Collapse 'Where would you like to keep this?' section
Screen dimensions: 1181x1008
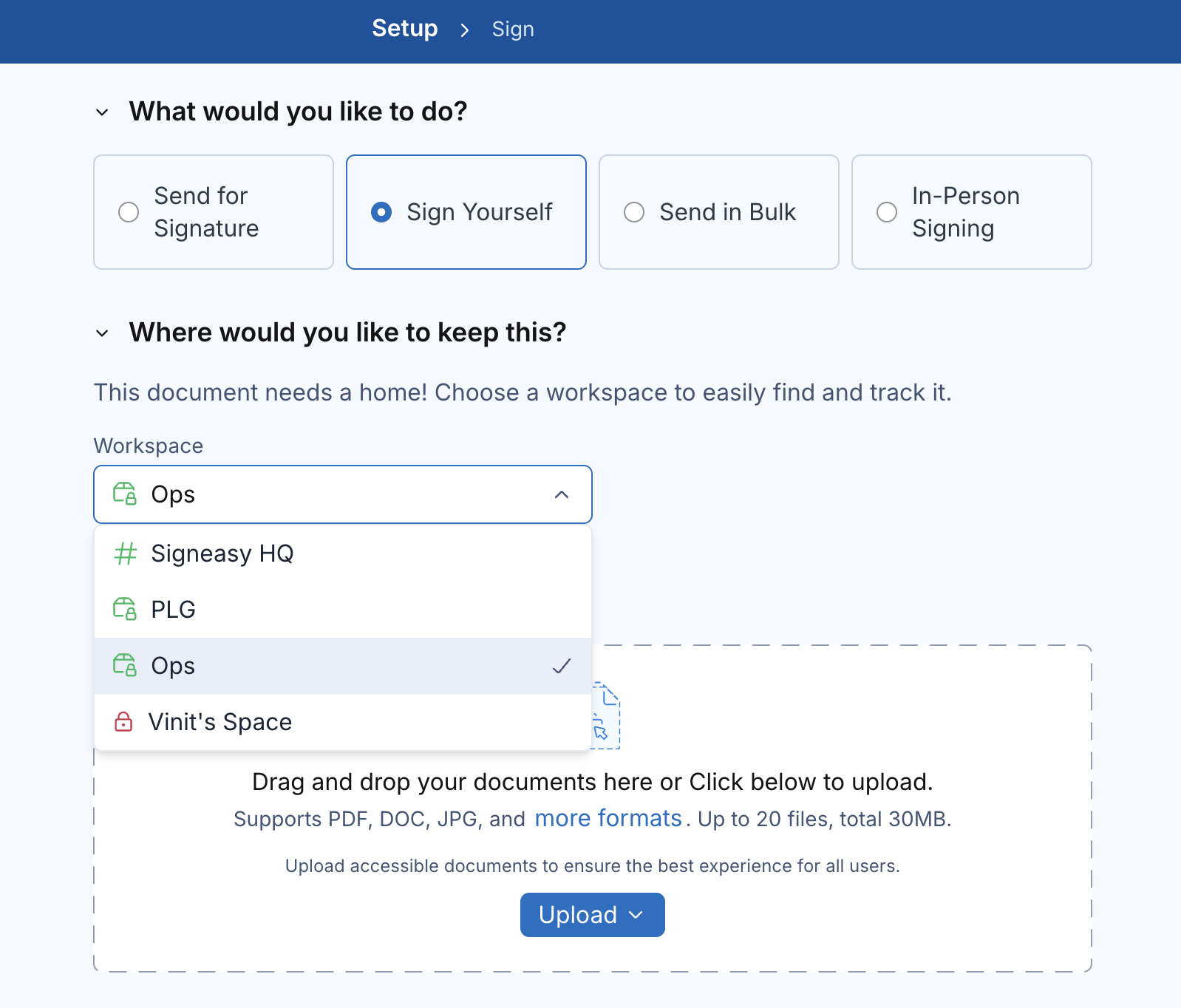coord(103,333)
